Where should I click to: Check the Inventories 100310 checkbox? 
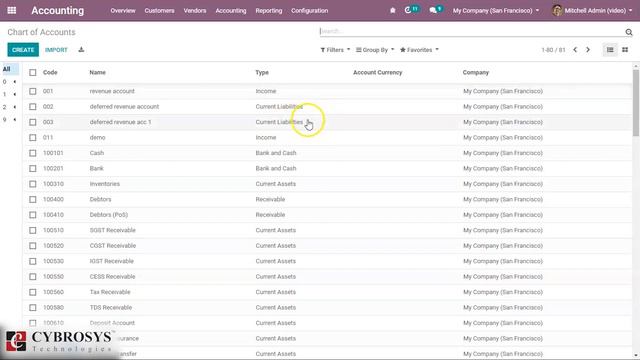pos(33,184)
